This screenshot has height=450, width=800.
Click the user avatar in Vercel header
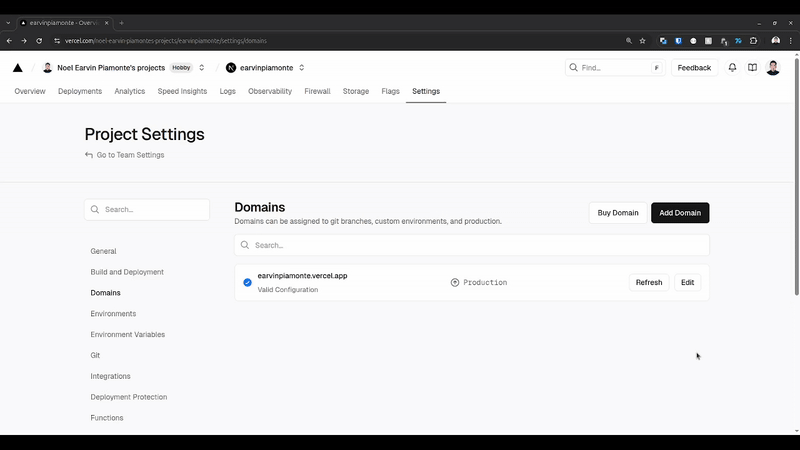(x=773, y=68)
